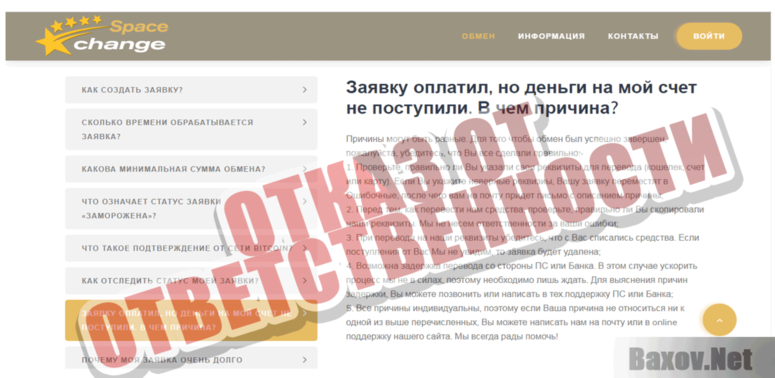775x378 pixels.
Task: Open the ИНФОРМАЦИЯ menu item
Action: (551, 36)
